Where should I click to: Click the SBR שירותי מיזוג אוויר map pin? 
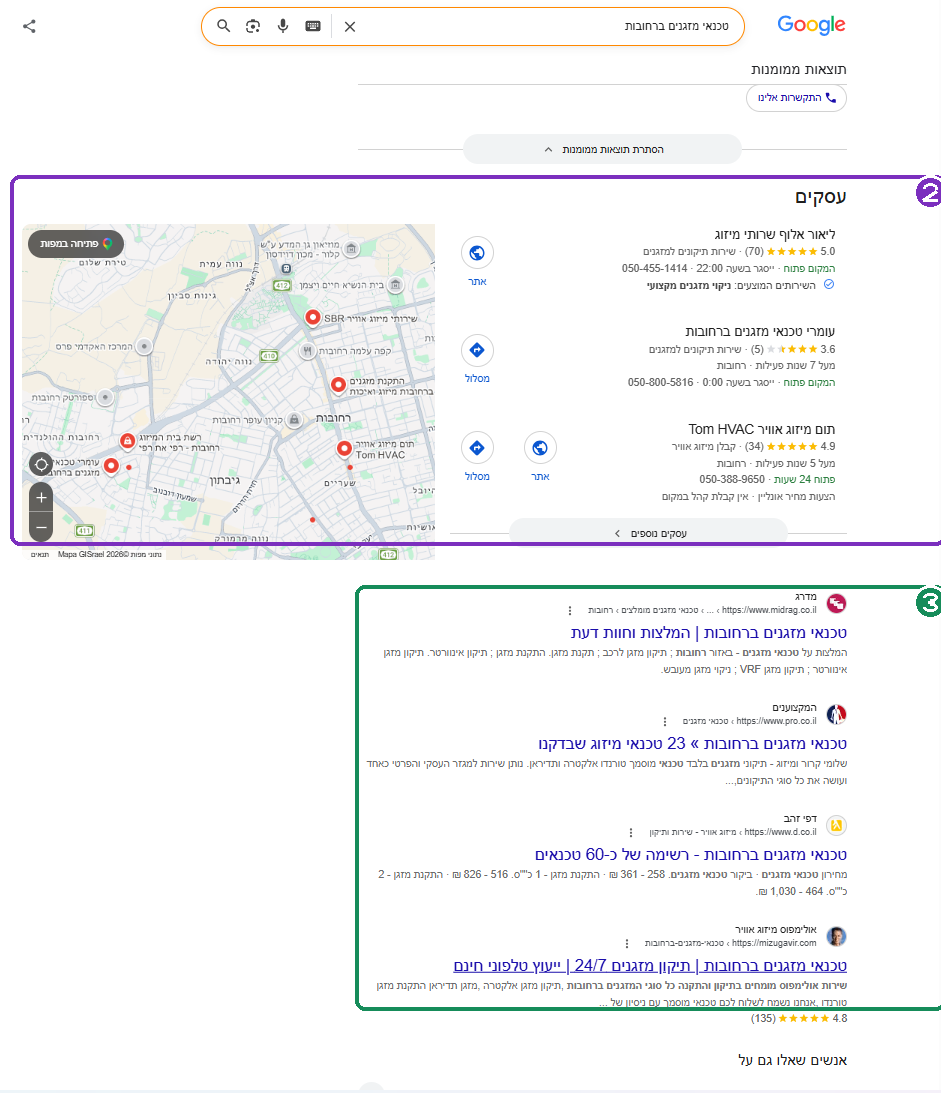point(313,318)
